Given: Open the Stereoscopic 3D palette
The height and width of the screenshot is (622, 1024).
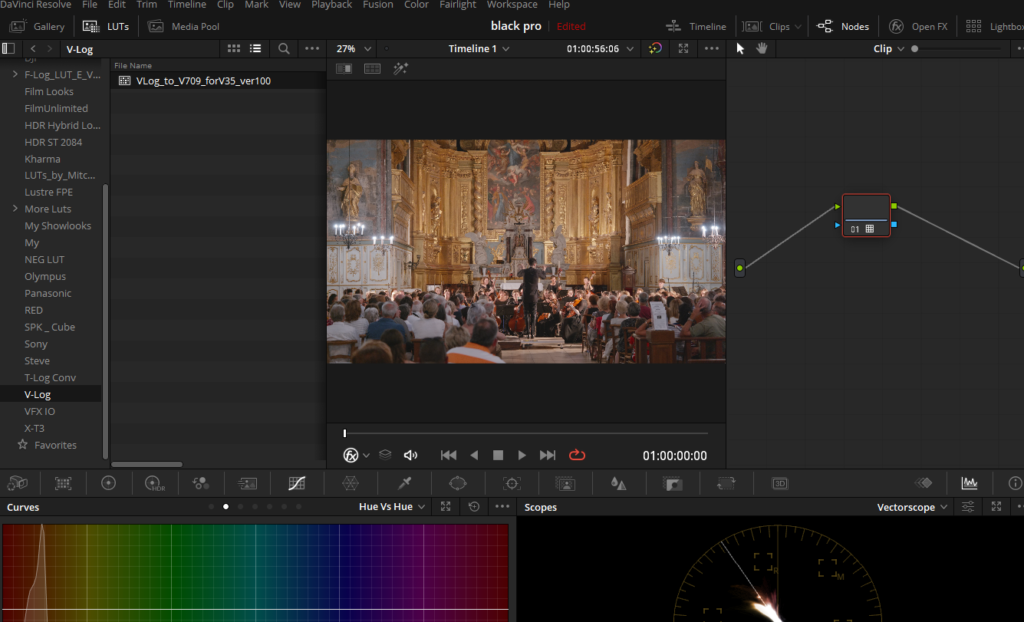Looking at the screenshot, I should 780,483.
